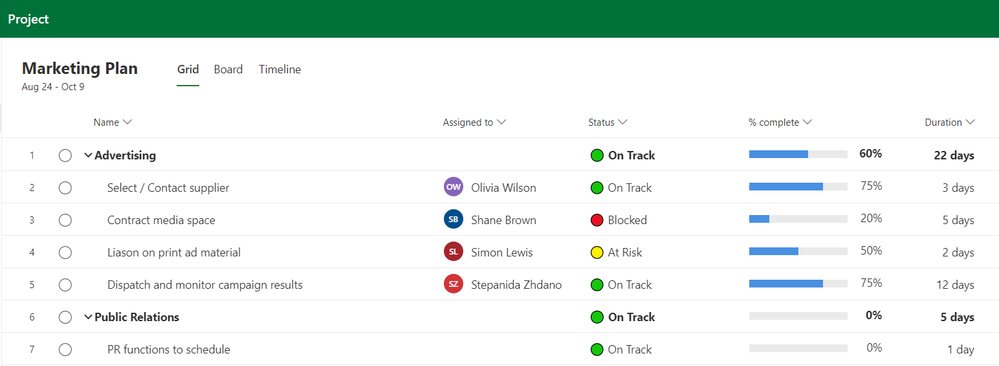Click Olivia Wilson's OW avatar icon
This screenshot has width=999, height=366.
click(453, 187)
